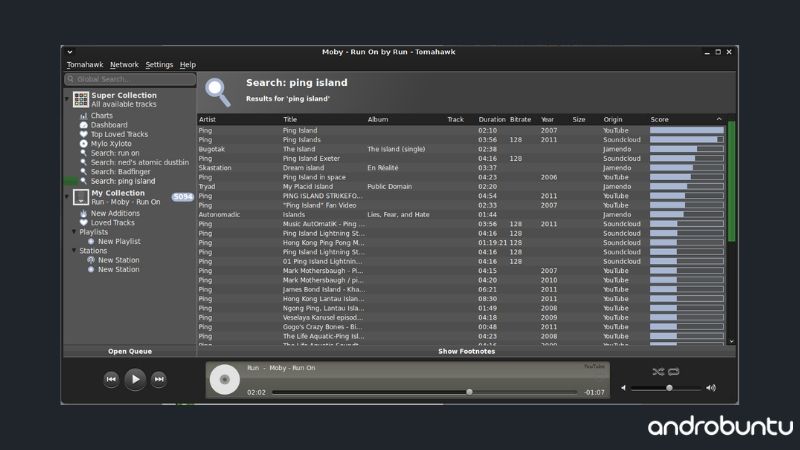Open the Help menu
Screen dimensions: 800x450
click(x=188, y=65)
